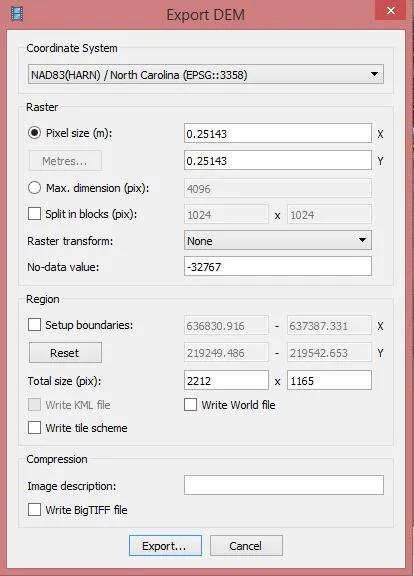
Task: Click the Export... button
Action: pos(165,546)
